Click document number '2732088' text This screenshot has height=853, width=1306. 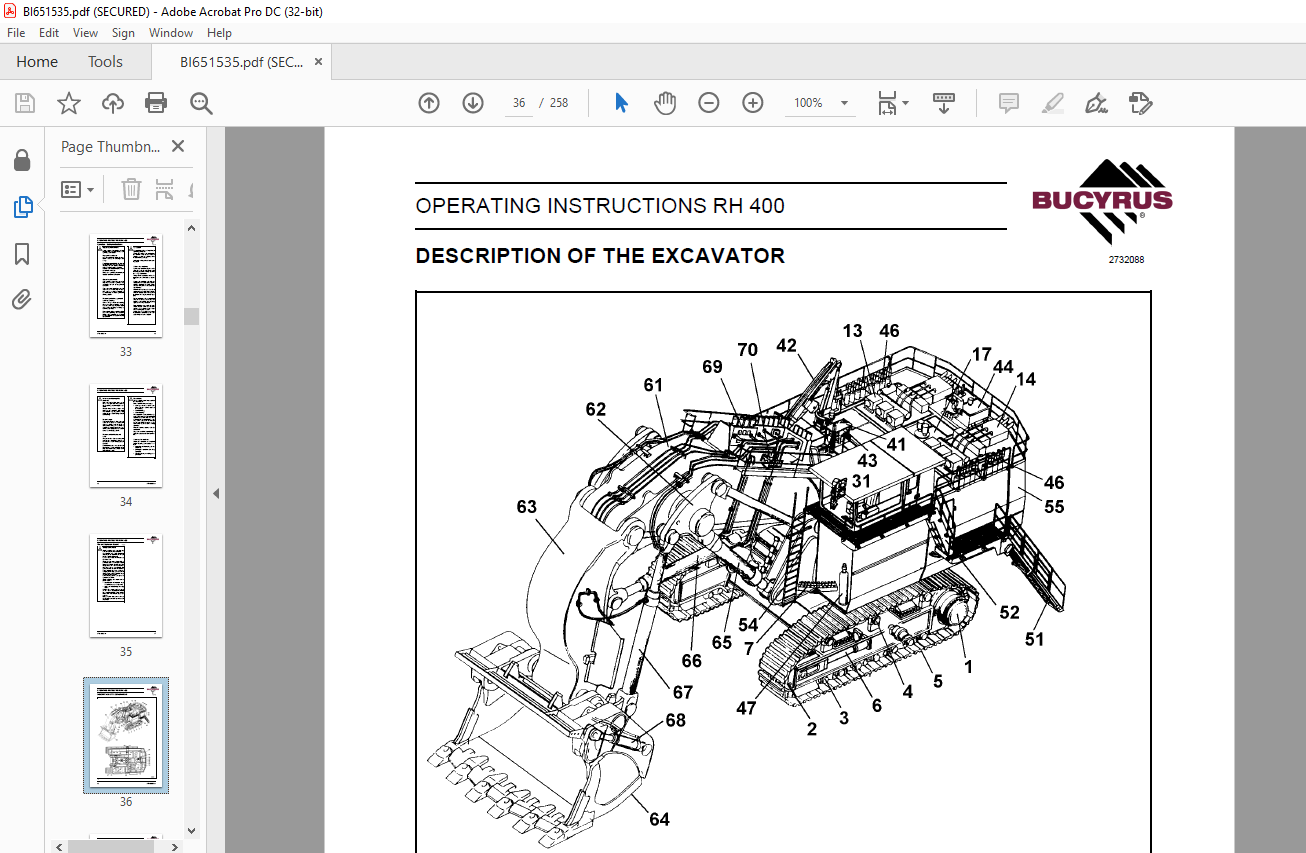tap(1126, 260)
